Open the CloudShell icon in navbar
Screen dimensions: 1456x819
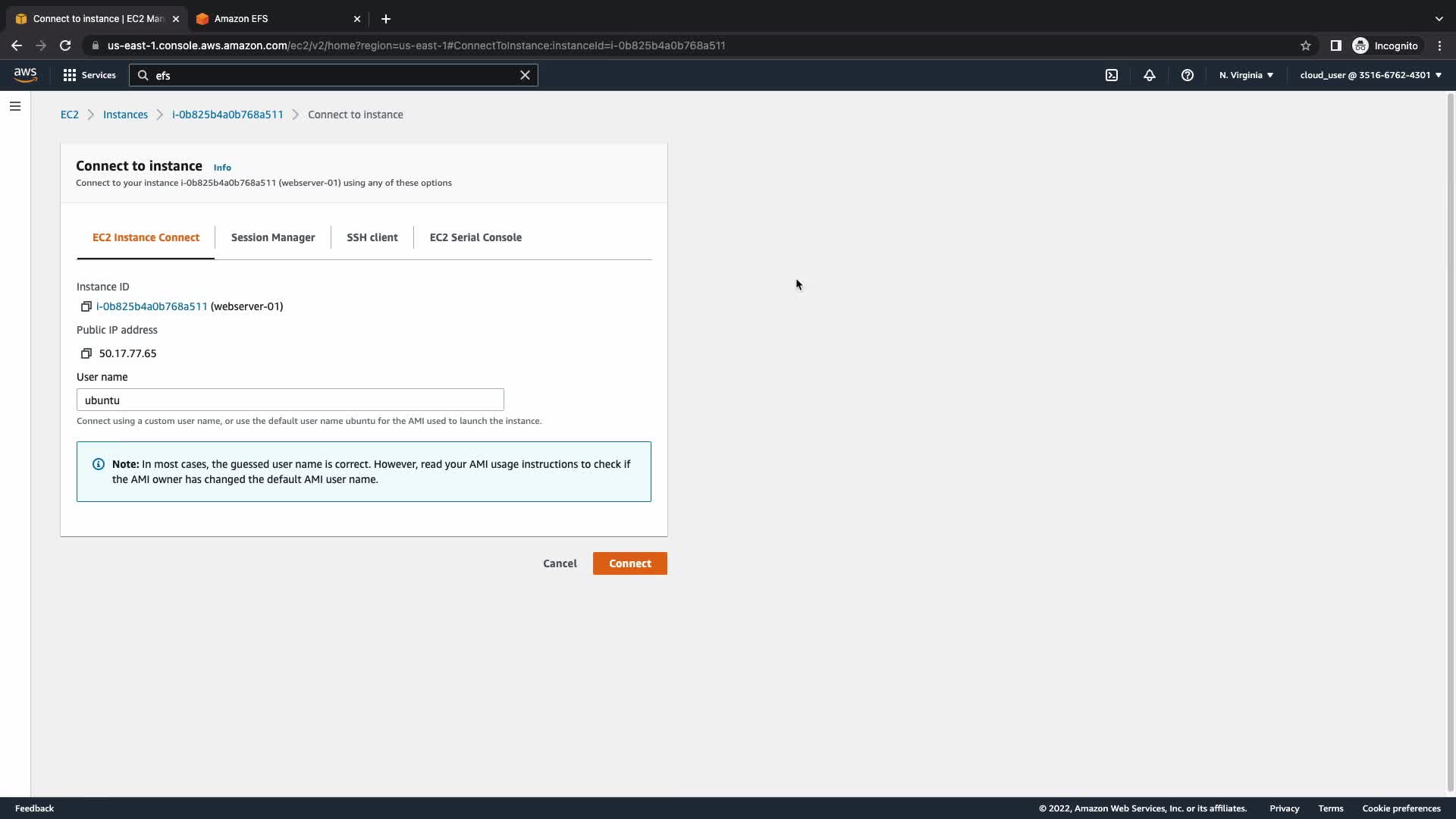tap(1112, 75)
